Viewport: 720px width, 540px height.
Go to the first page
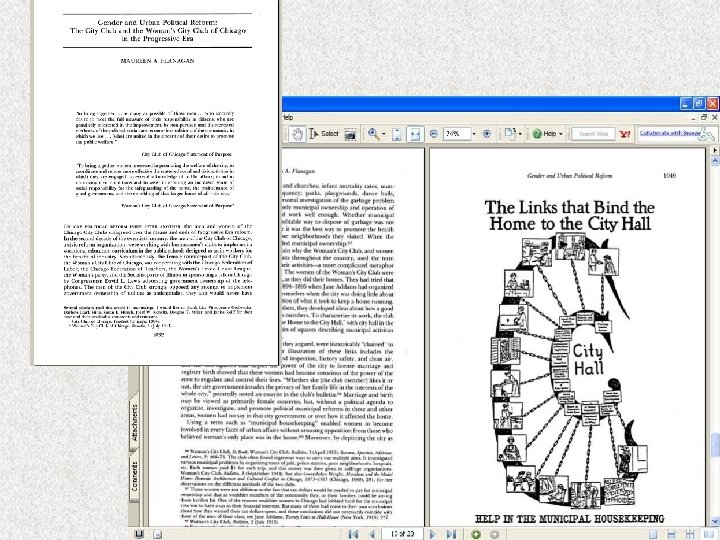coord(354,534)
